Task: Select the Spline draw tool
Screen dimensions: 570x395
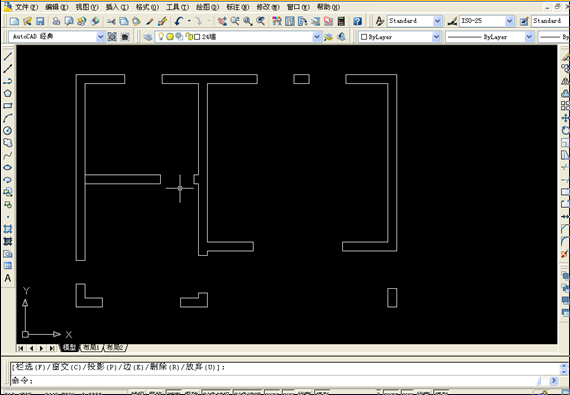Action: [x=8, y=155]
